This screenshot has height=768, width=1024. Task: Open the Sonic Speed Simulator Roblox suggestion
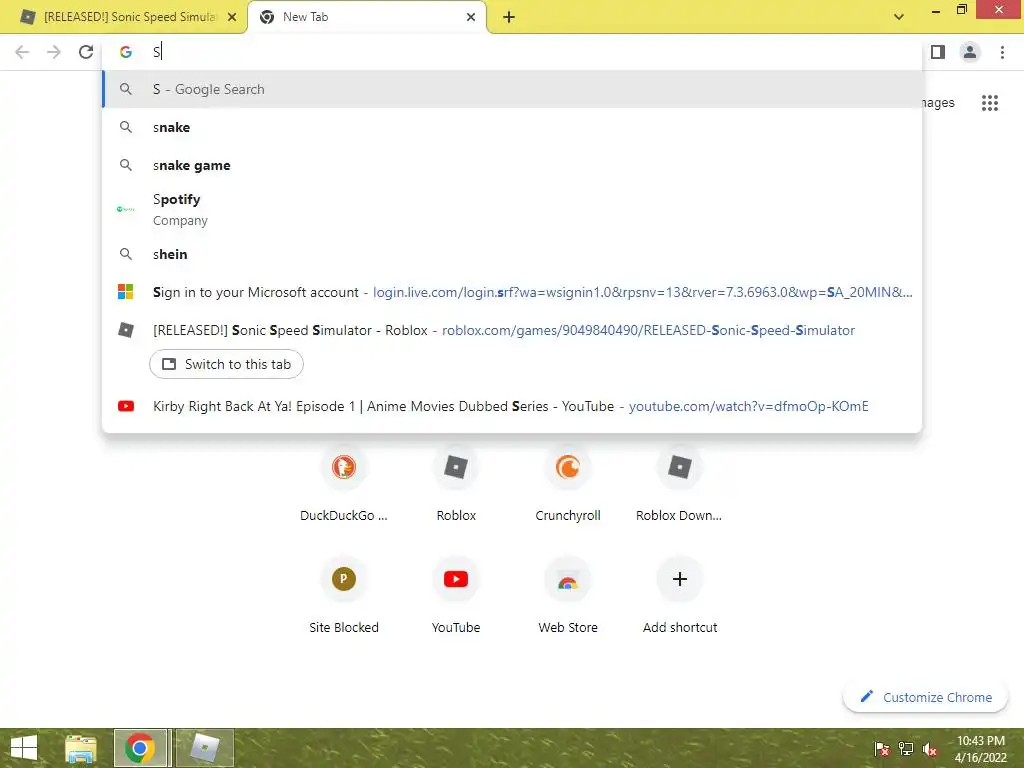[x=513, y=330]
